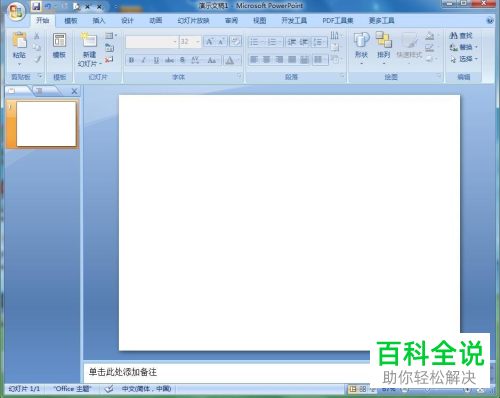500x398 pixels.
Task: Click the Paste (粘贴) clipboard icon
Action: (19, 40)
